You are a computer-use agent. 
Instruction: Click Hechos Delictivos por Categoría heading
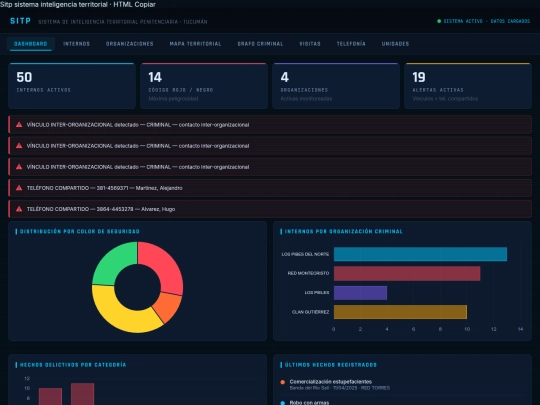tap(73, 365)
